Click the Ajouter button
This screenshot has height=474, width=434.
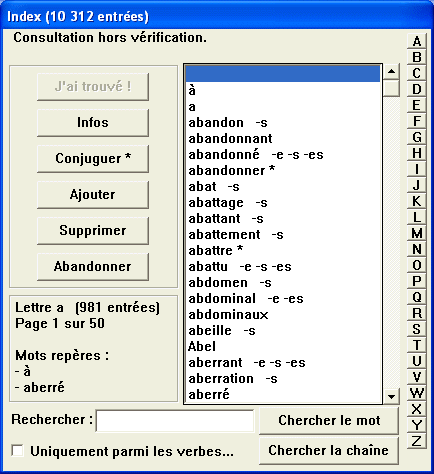point(93,194)
